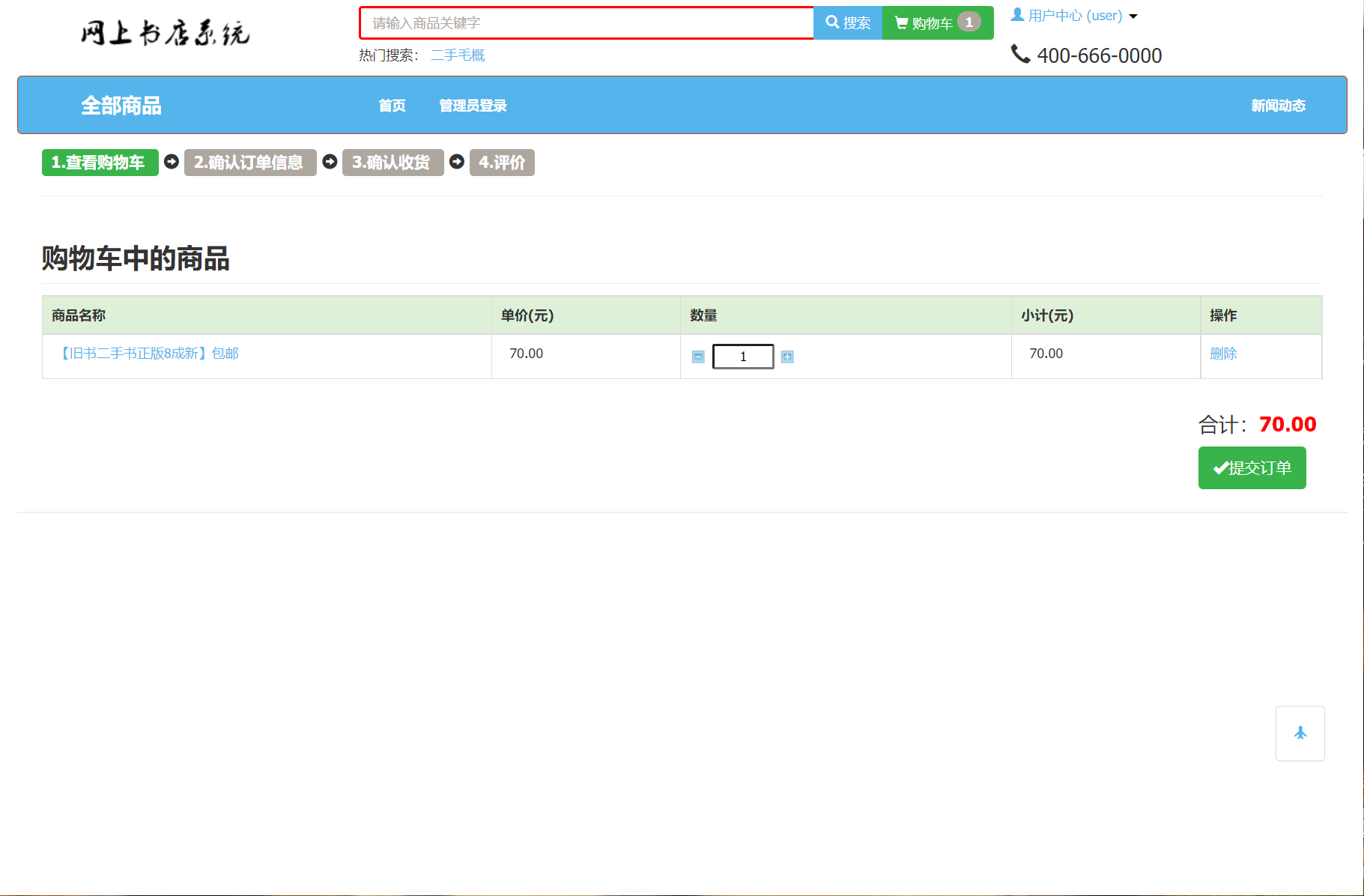
Task: Click the quantity input showing 1
Action: click(743, 357)
